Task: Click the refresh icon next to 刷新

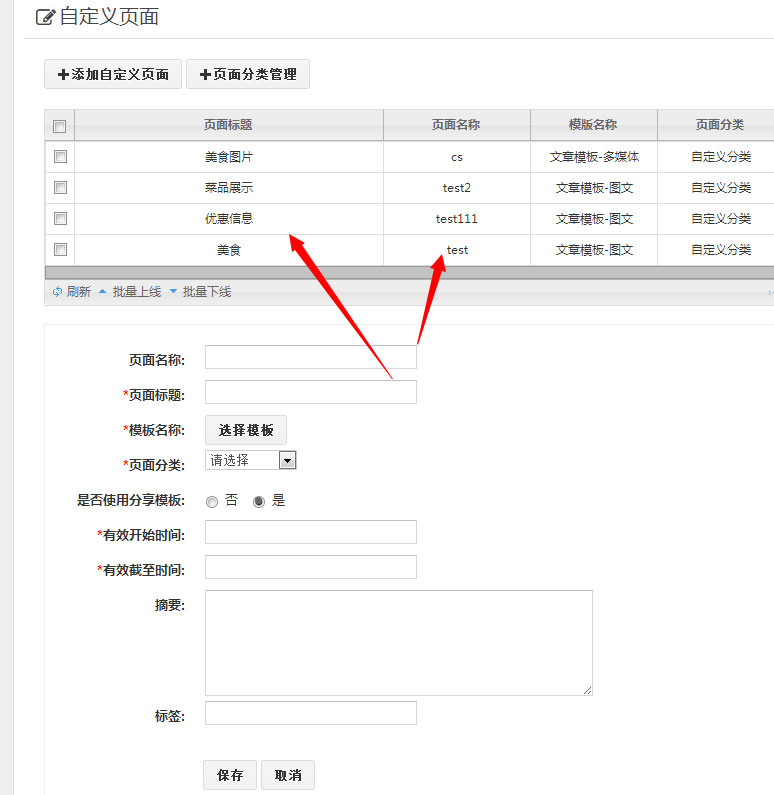Action: (57, 292)
